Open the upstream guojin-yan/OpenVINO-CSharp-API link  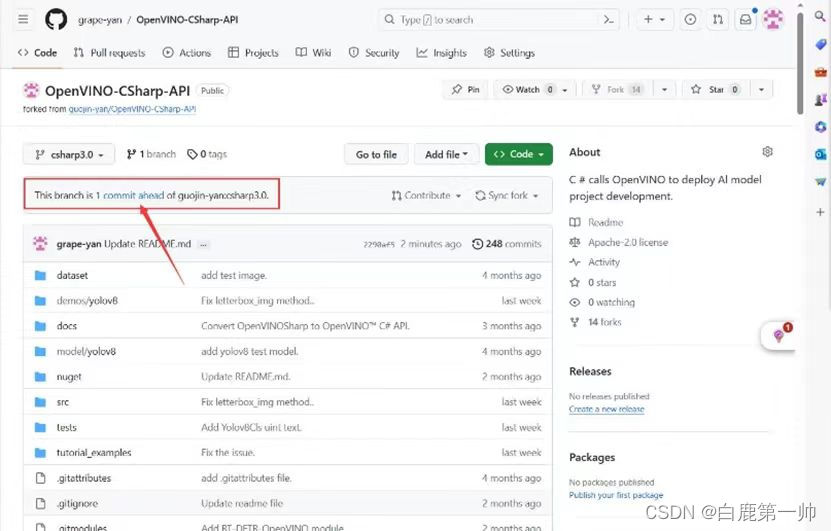(x=132, y=109)
